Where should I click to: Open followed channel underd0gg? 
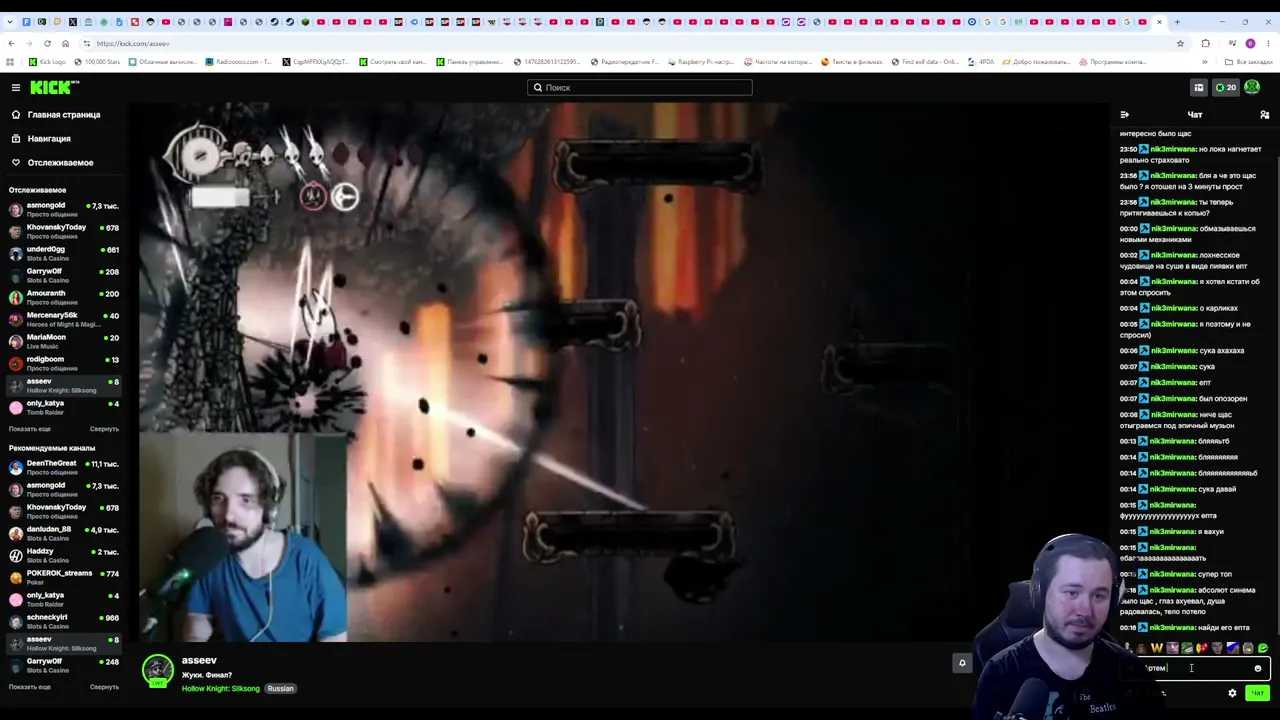point(64,254)
